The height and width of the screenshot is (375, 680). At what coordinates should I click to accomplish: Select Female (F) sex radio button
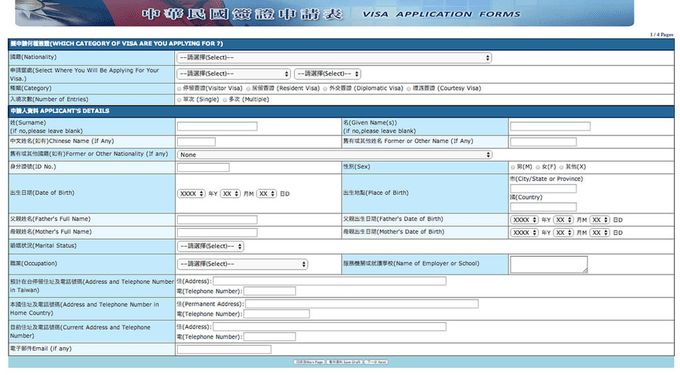tap(538, 167)
